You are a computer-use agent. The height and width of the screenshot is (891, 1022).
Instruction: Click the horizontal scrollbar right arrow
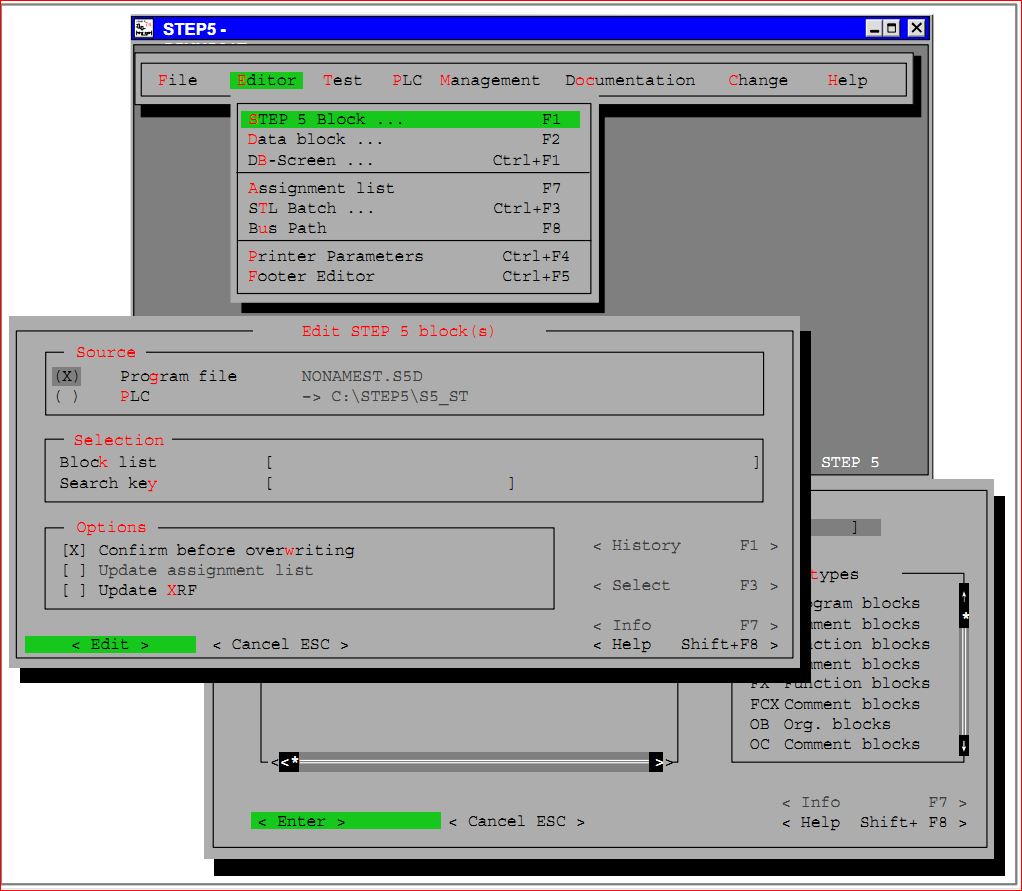pyautogui.click(x=657, y=761)
